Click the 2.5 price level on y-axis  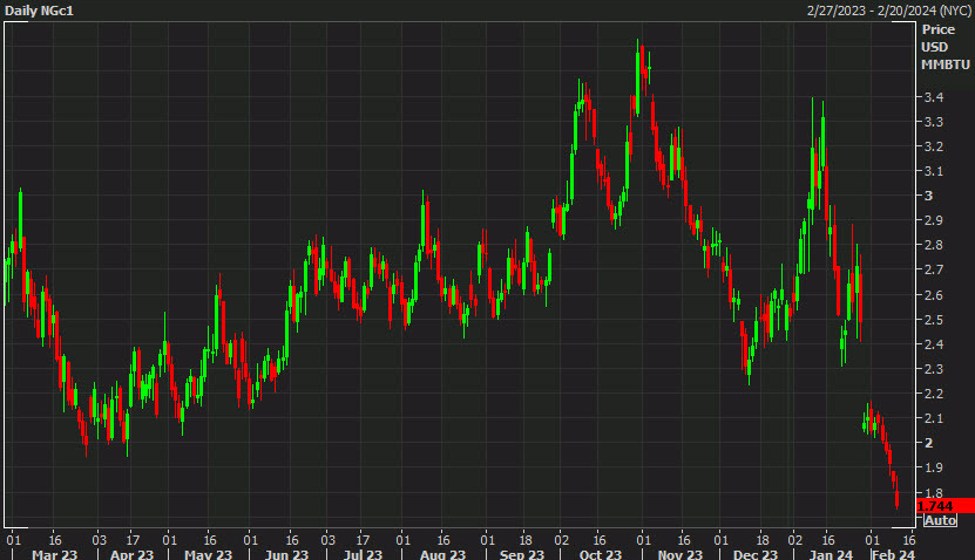tap(935, 319)
